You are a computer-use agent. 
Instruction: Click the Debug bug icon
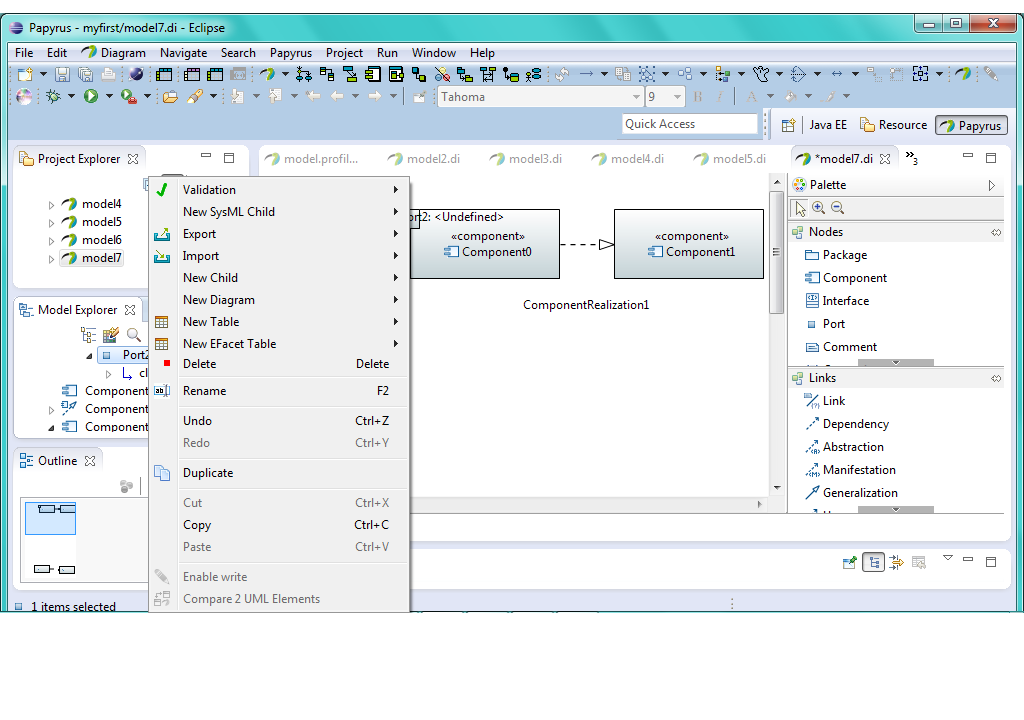tap(53, 97)
